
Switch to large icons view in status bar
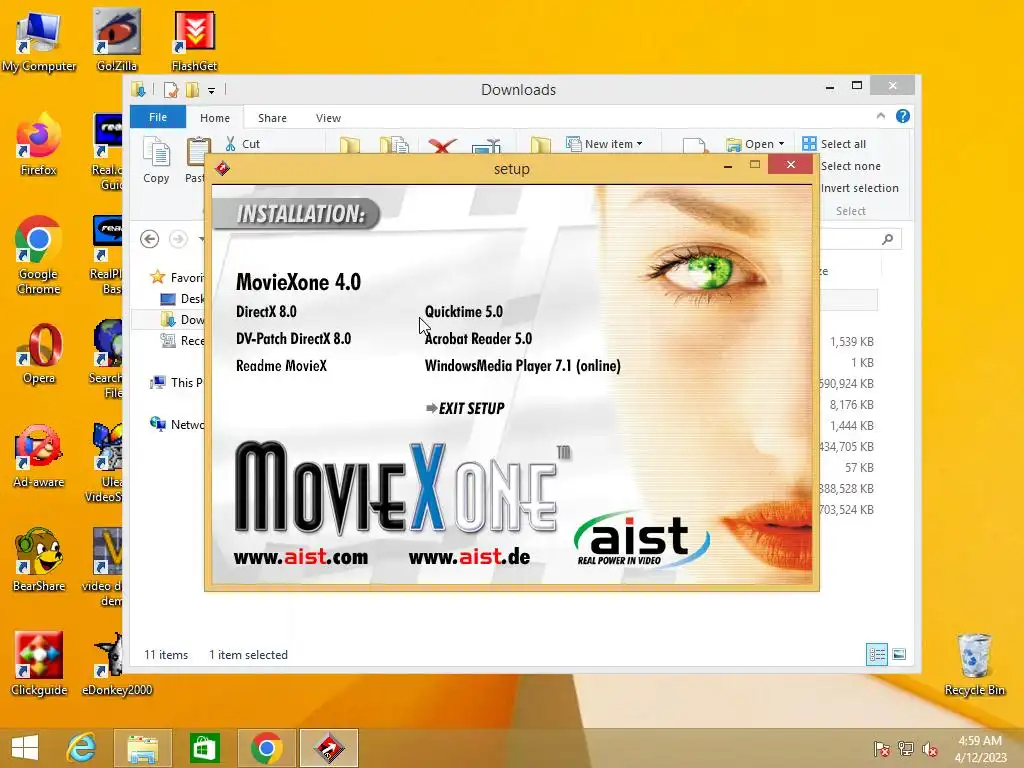point(899,654)
